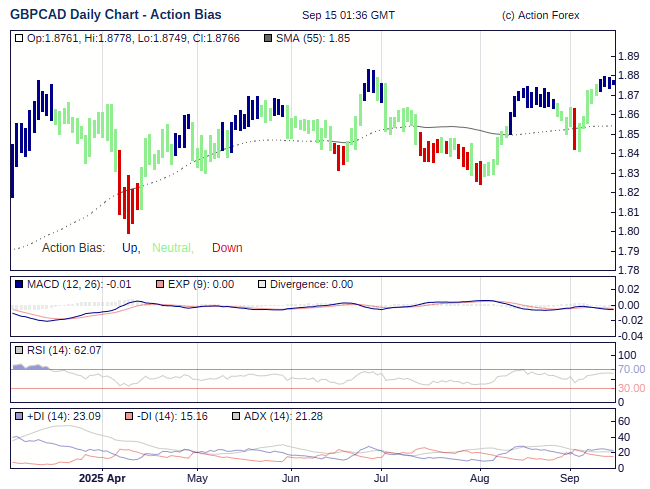The width and height of the screenshot is (650, 489).
Task: Click the GBPCAD Daily Chart title
Action: (116, 15)
